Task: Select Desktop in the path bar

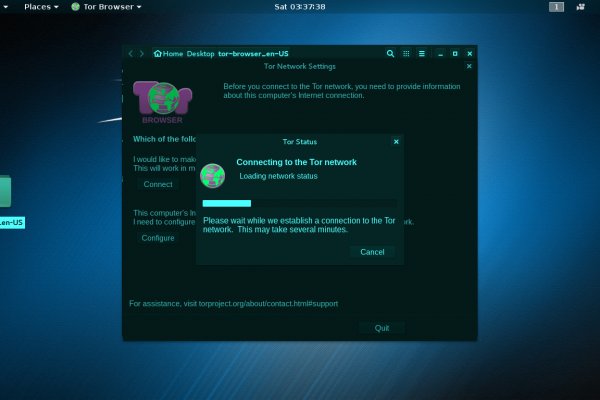Action: [x=201, y=53]
